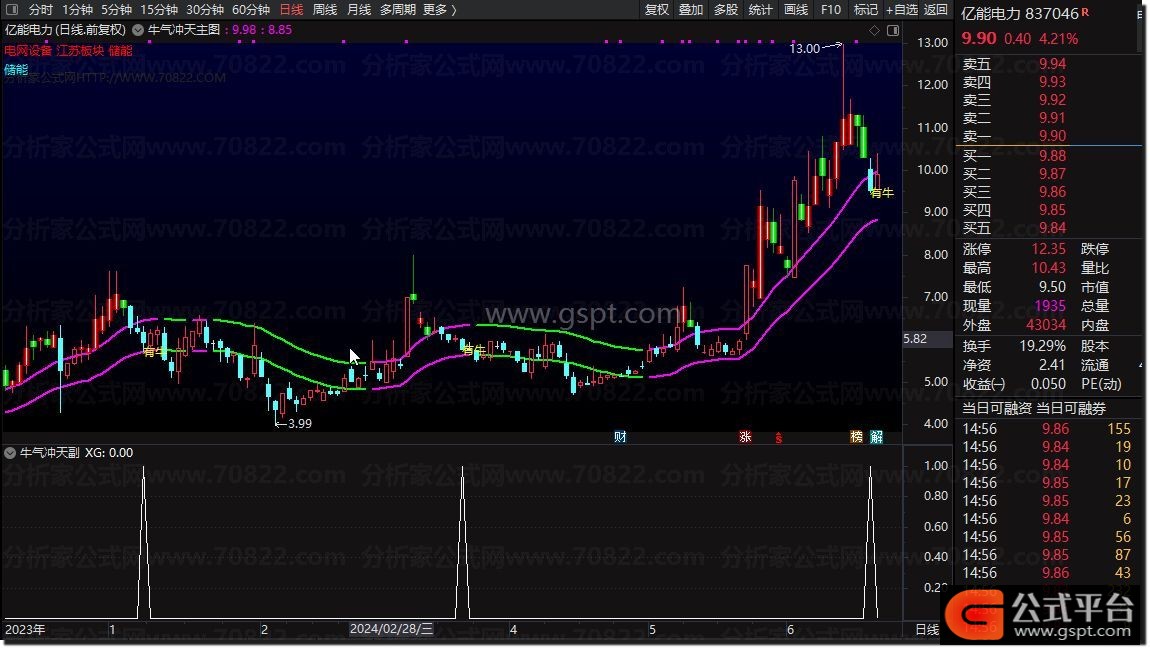Screen dimensions: 1150x648
Task: Select the 当日可融券 tab
Action: pyautogui.click(x=1071, y=408)
